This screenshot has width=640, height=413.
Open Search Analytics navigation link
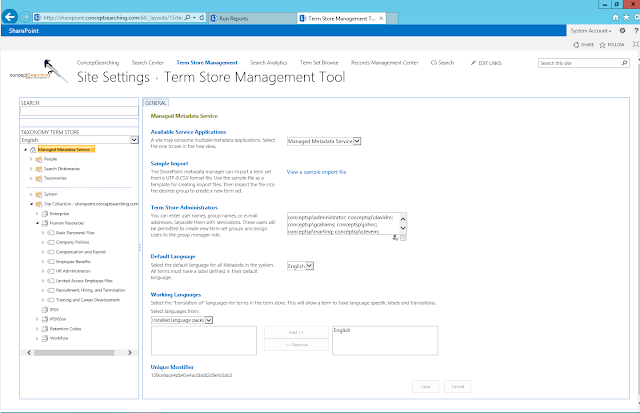[x=269, y=63]
